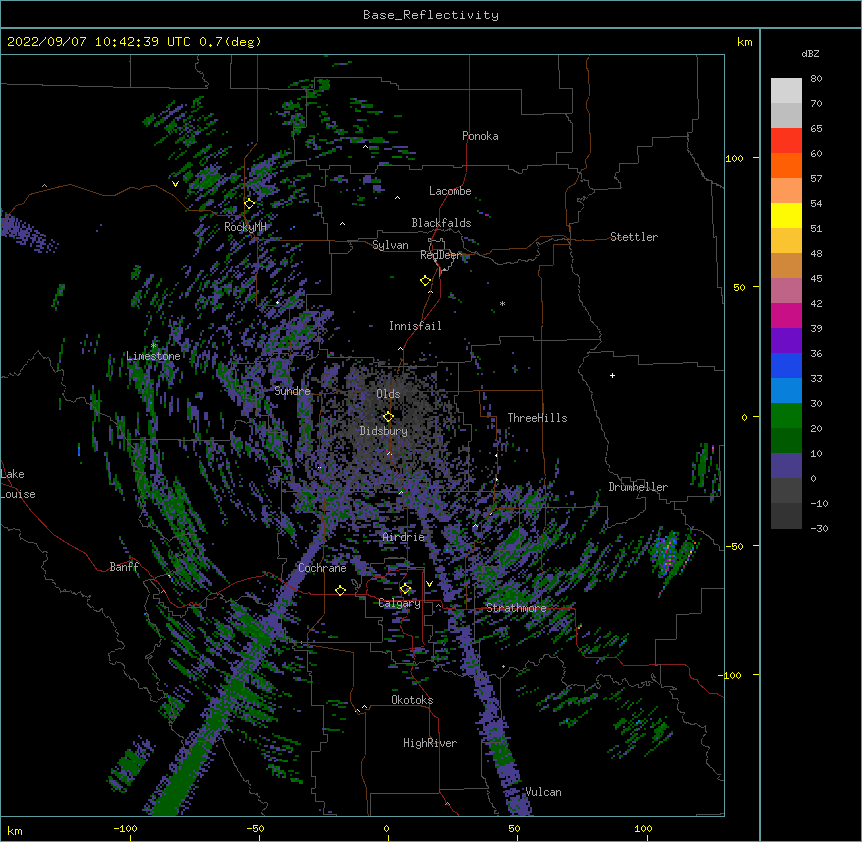Click the Base_Reflectivity title
The height and width of the screenshot is (842, 862).
[x=431, y=15]
